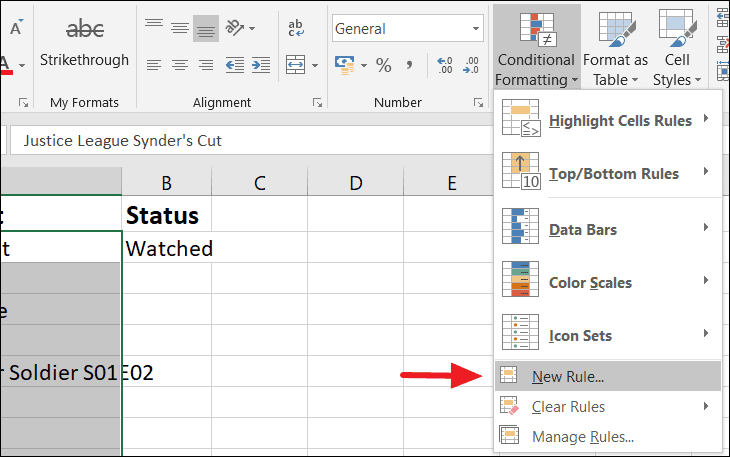Apply accounting number format
Screen dimensions: 730x457
(345, 65)
